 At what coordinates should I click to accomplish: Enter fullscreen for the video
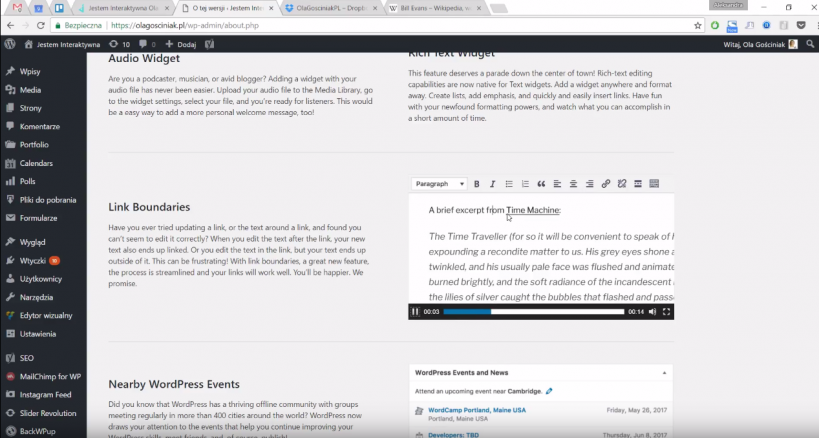pyautogui.click(x=666, y=312)
